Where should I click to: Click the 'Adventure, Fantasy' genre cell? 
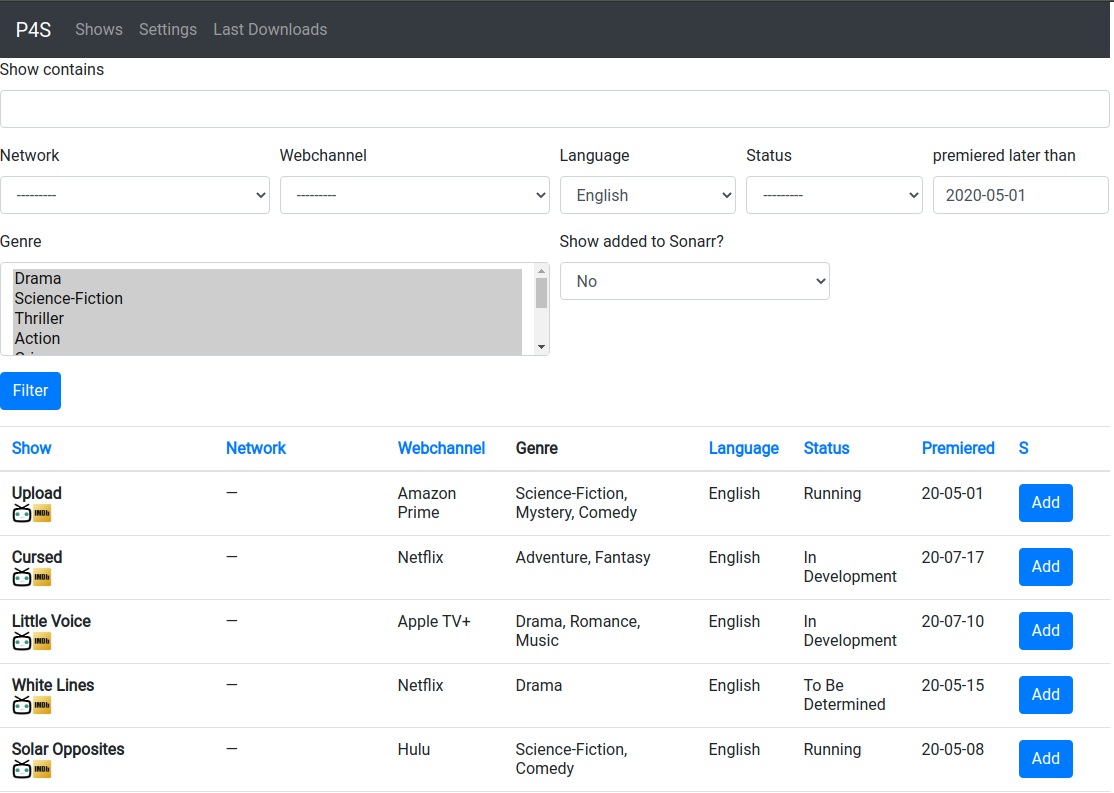(583, 557)
